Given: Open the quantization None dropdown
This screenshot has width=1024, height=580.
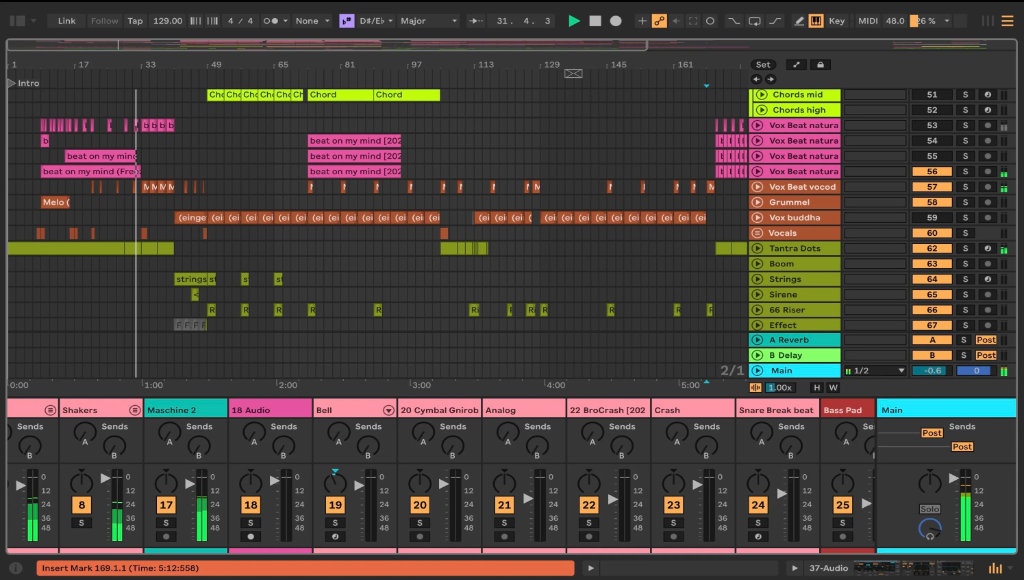Looking at the screenshot, I should click(312, 21).
